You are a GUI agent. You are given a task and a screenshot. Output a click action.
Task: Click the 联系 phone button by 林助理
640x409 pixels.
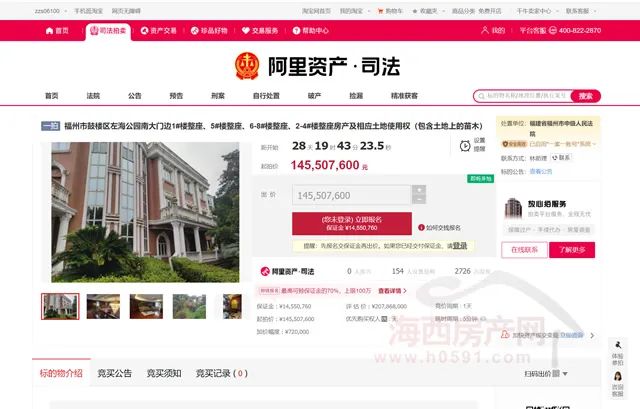point(561,158)
